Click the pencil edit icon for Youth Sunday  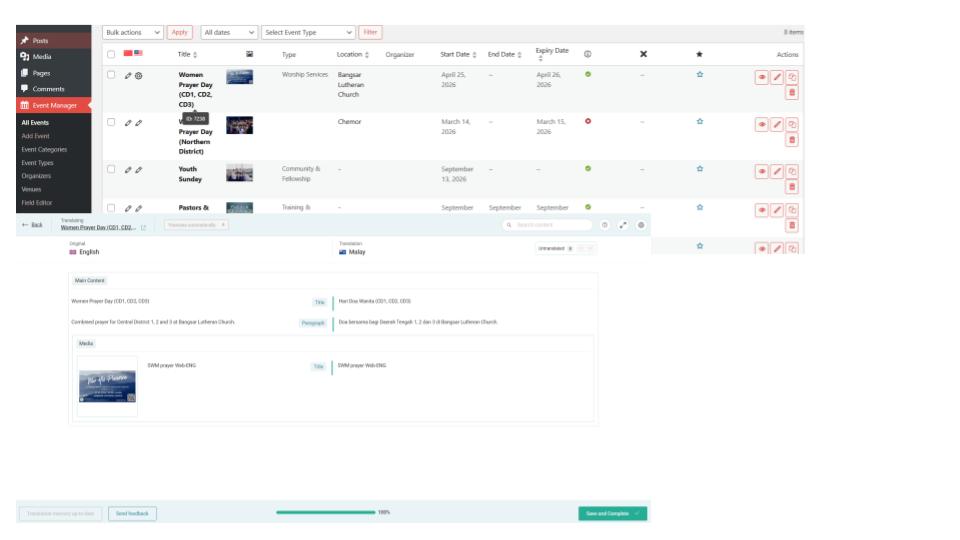777,171
